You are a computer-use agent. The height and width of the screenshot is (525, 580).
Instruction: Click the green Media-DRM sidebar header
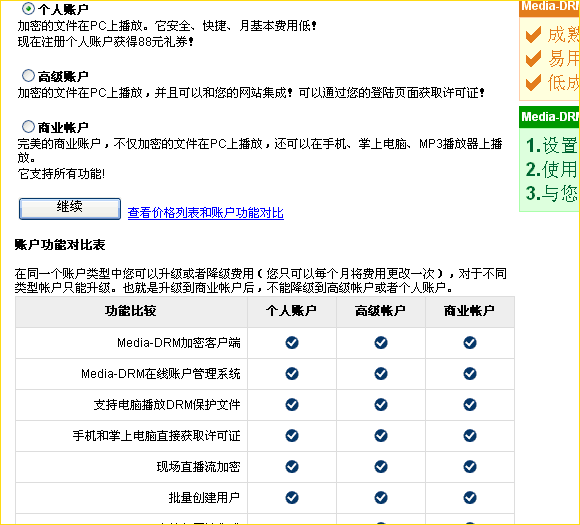pos(549,117)
